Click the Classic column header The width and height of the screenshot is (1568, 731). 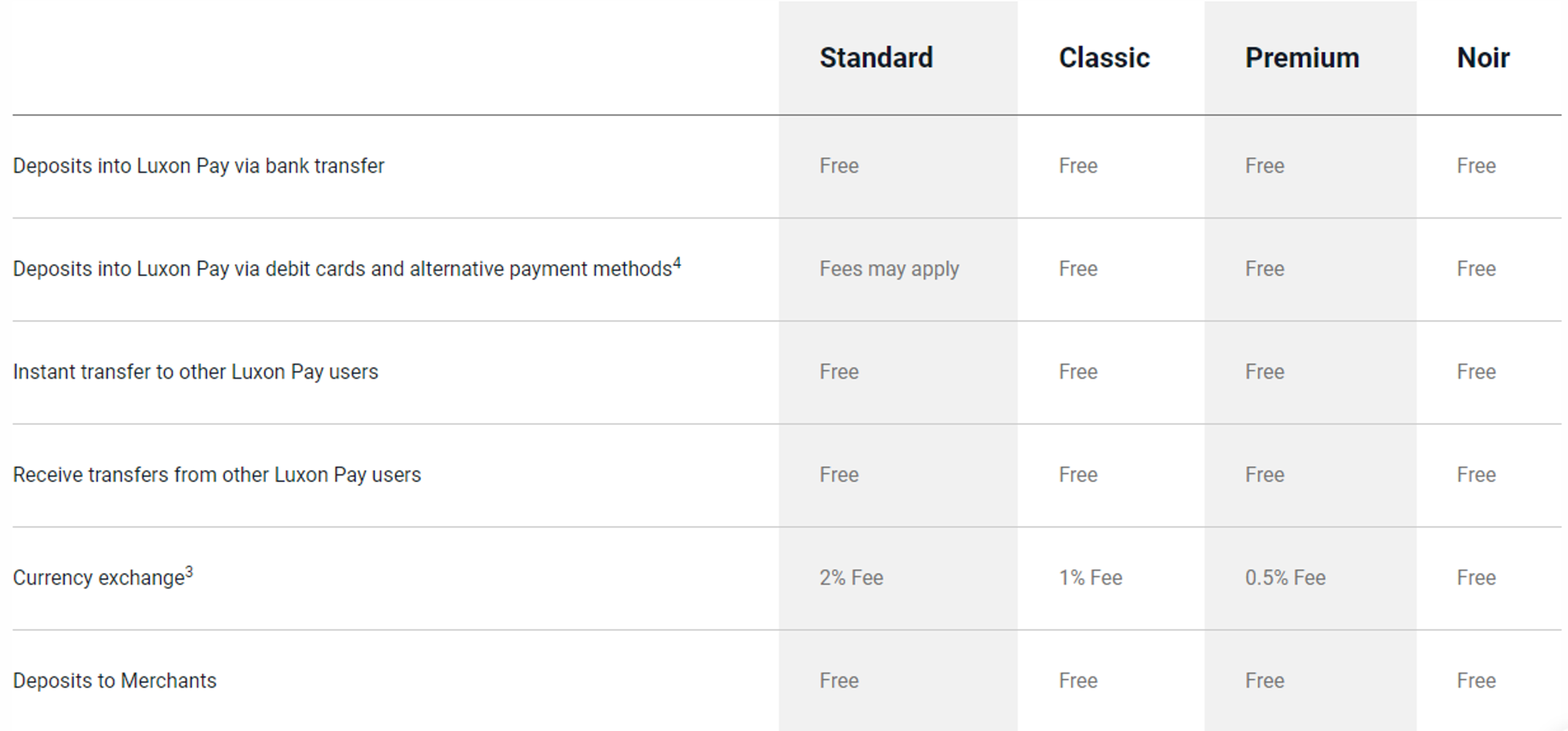click(x=1104, y=58)
